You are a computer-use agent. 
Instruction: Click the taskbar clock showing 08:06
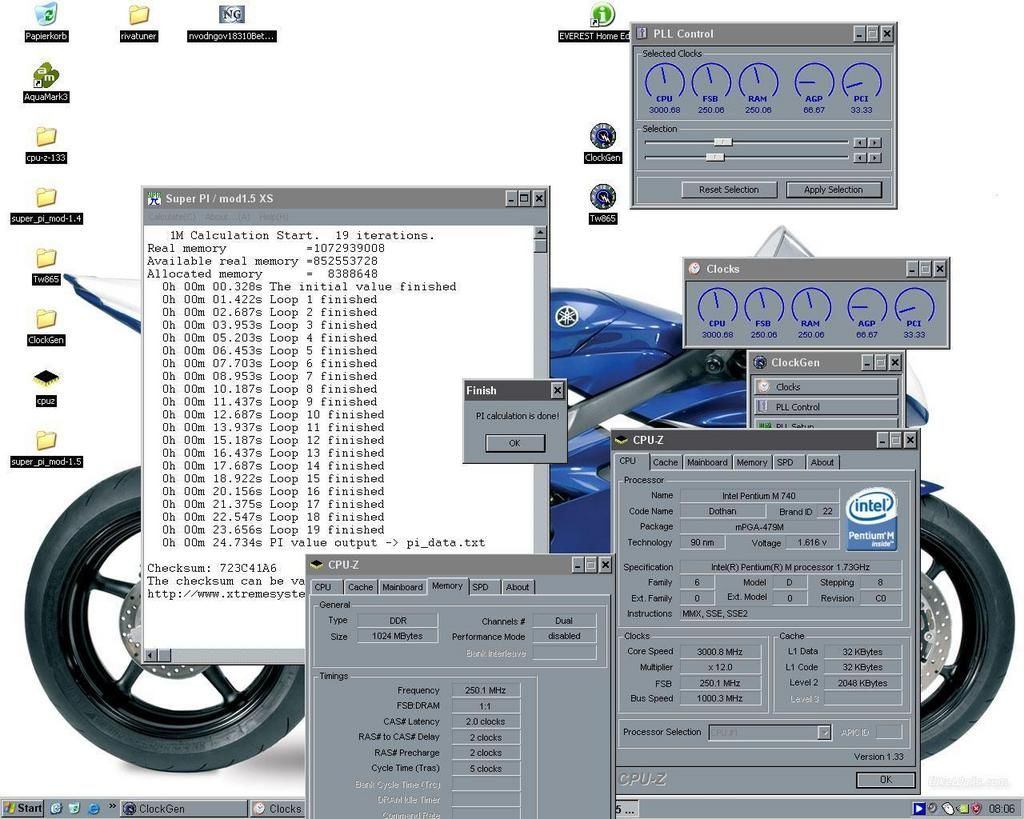click(x=1001, y=809)
